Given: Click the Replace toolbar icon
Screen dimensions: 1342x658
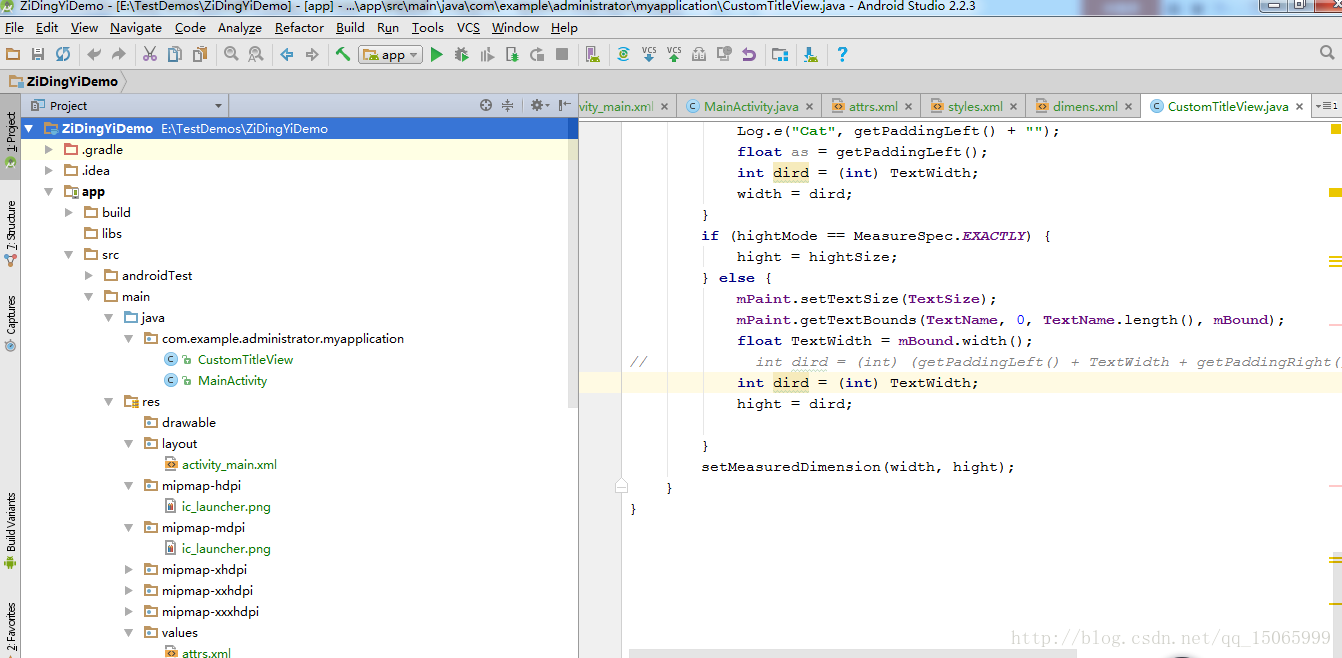Looking at the screenshot, I should click(256, 54).
